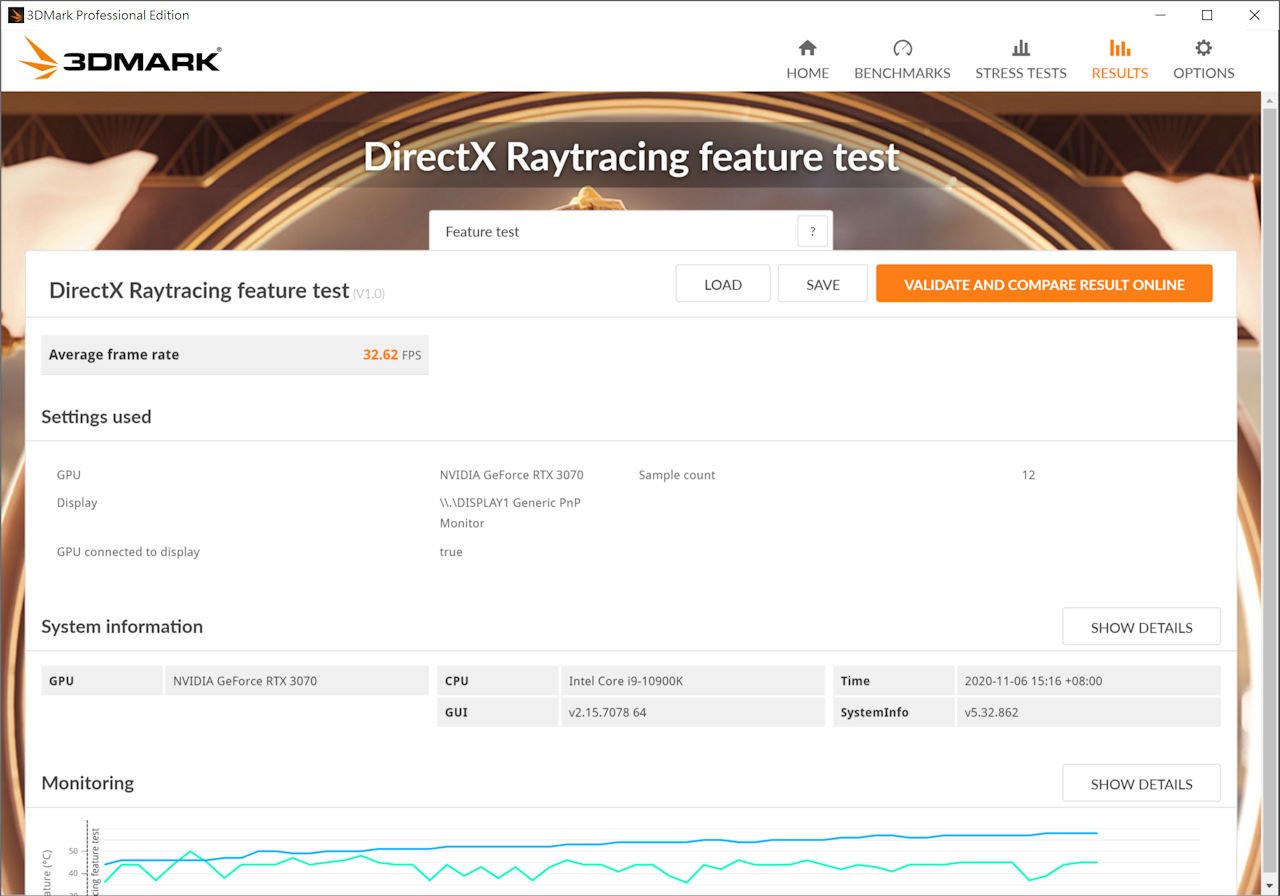Click the Monitoring heading

87,783
